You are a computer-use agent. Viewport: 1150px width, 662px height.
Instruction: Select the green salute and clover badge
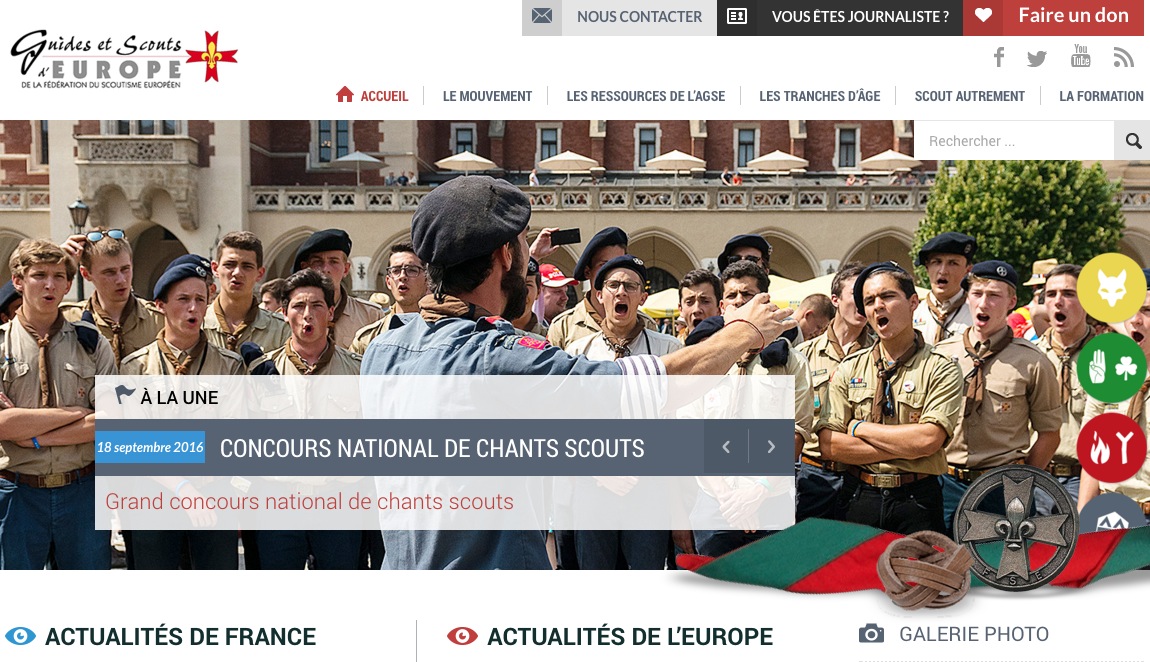pos(1111,367)
